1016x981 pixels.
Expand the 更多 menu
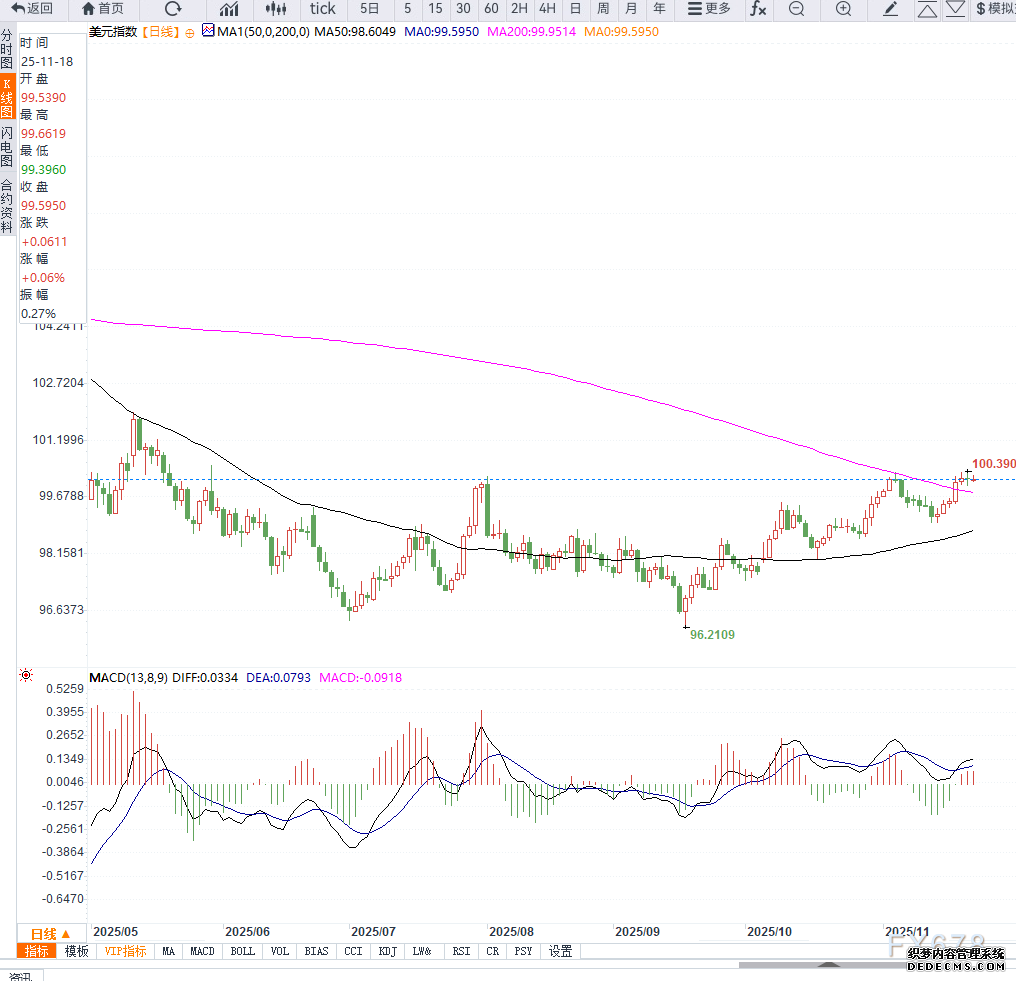coord(709,9)
